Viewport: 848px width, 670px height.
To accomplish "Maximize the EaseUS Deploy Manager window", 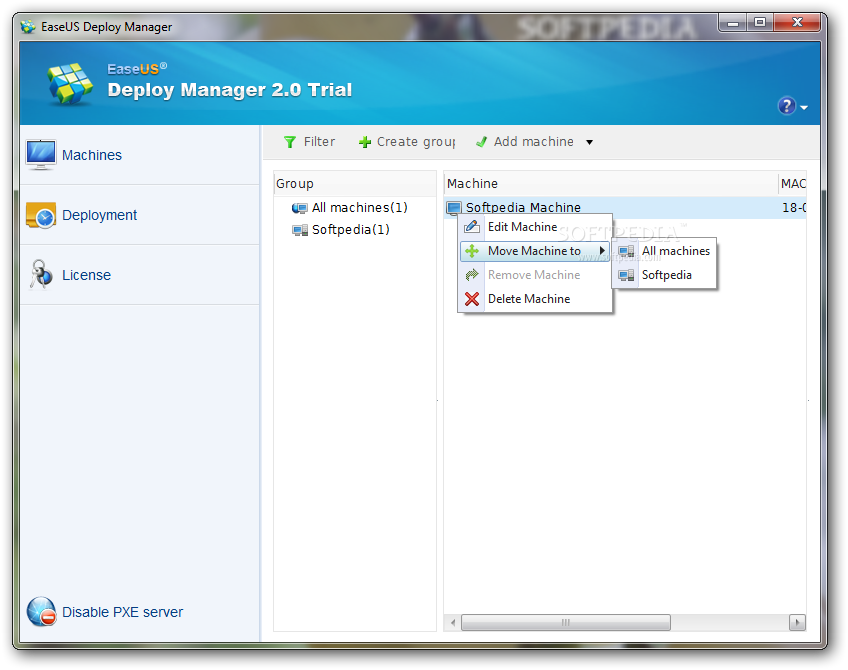I will (x=760, y=23).
